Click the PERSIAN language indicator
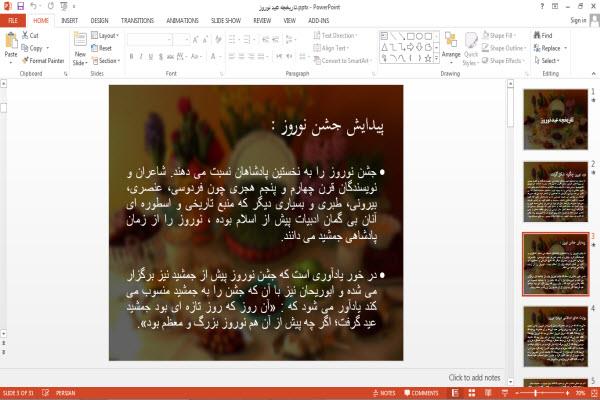 [x=65, y=393]
